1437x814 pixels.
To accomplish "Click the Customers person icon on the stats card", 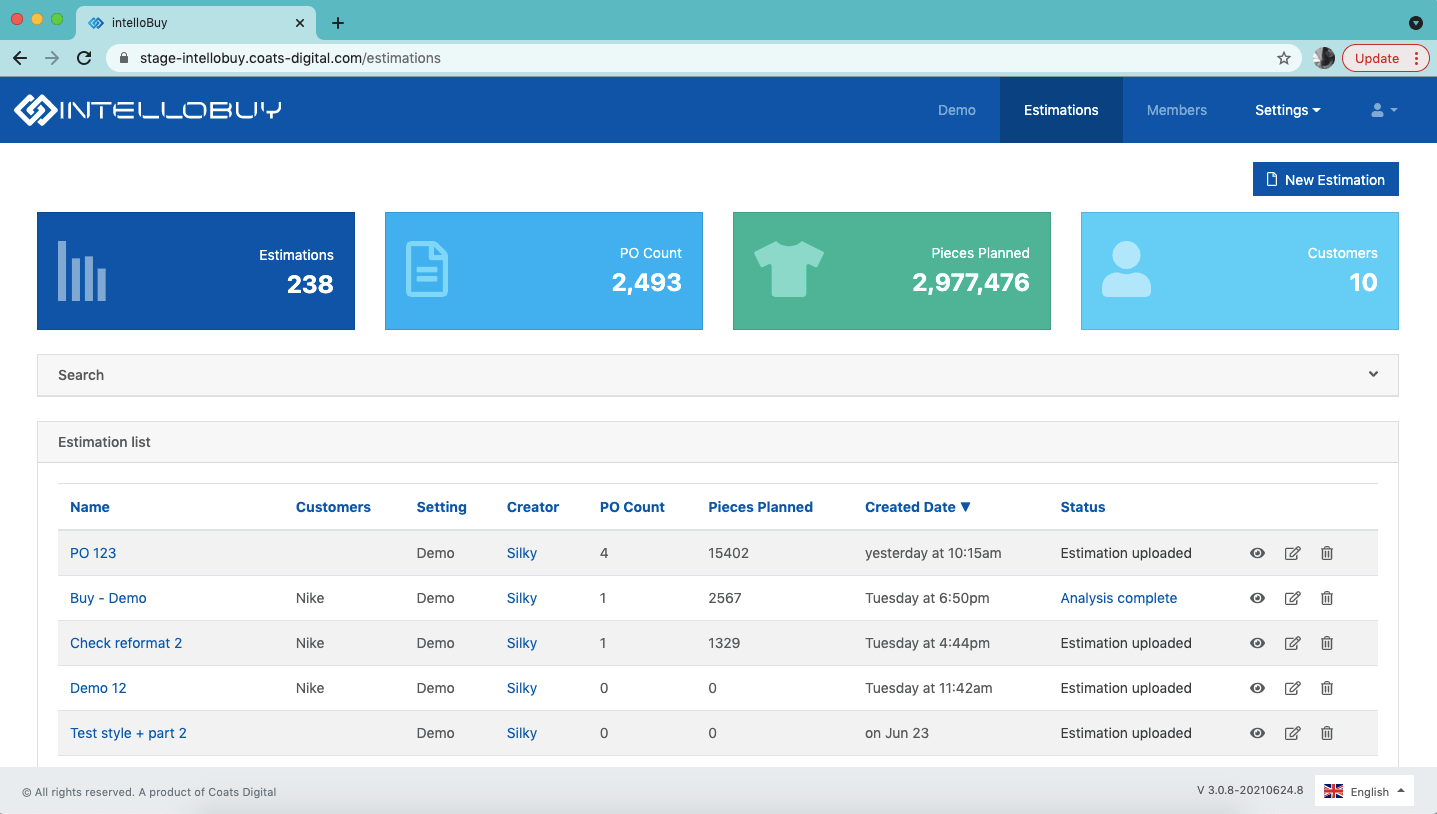I will pyautogui.click(x=1127, y=269).
